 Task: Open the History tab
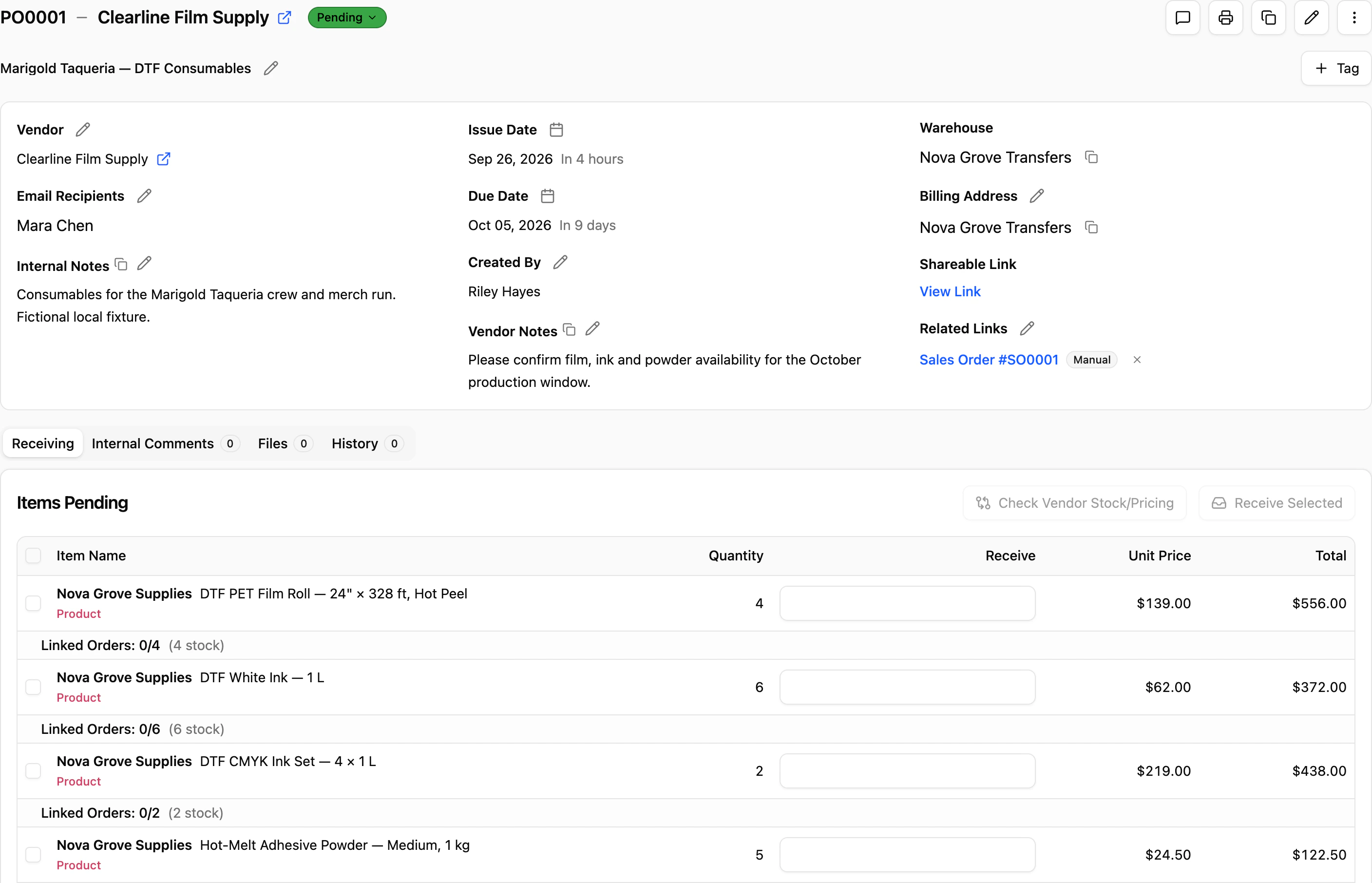(x=367, y=444)
